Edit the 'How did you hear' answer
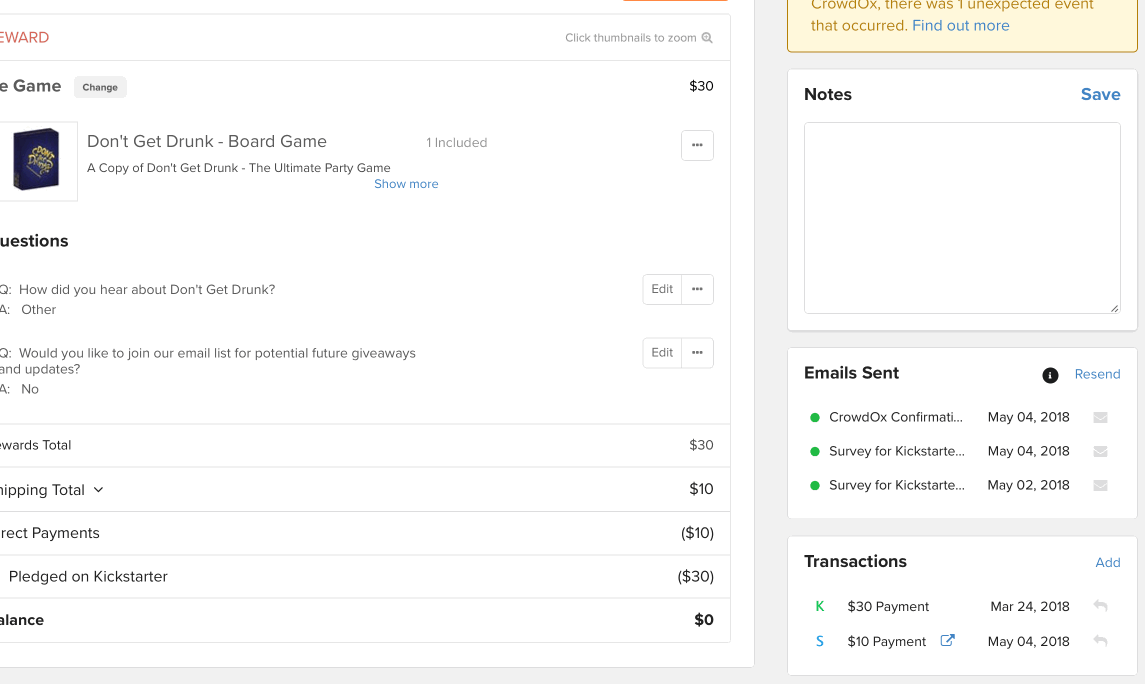 point(662,289)
